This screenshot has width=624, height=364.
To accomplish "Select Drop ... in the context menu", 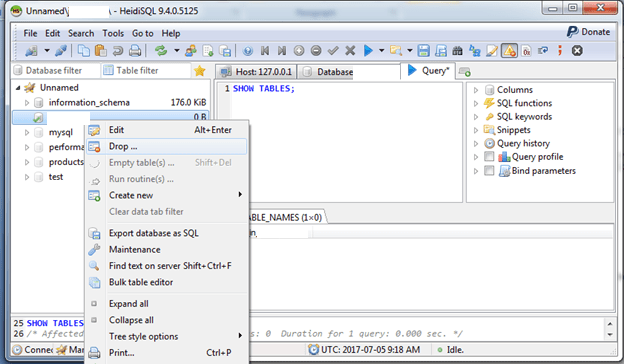I will (x=166, y=146).
